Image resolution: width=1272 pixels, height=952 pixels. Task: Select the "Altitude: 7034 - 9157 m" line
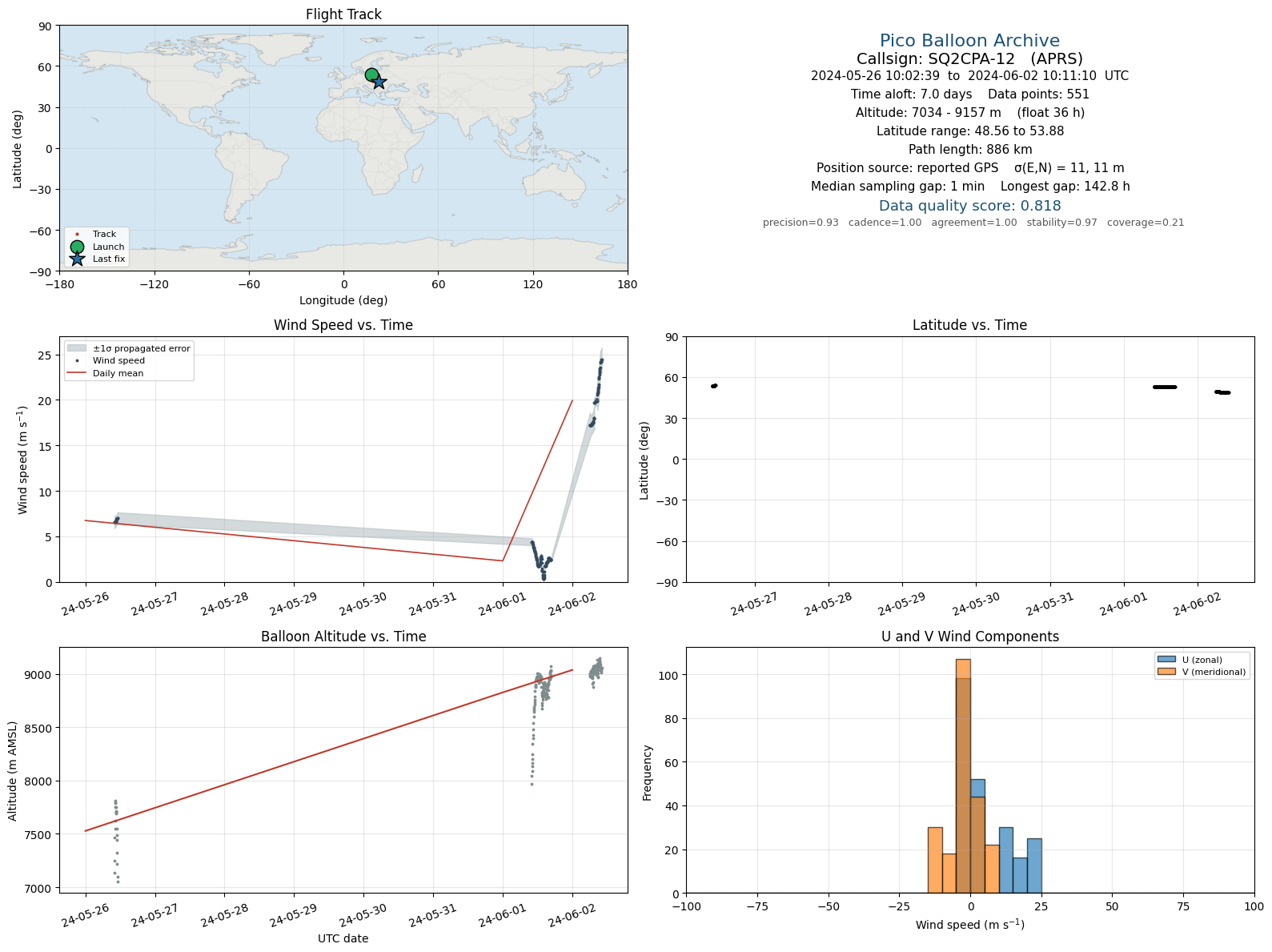(x=928, y=113)
